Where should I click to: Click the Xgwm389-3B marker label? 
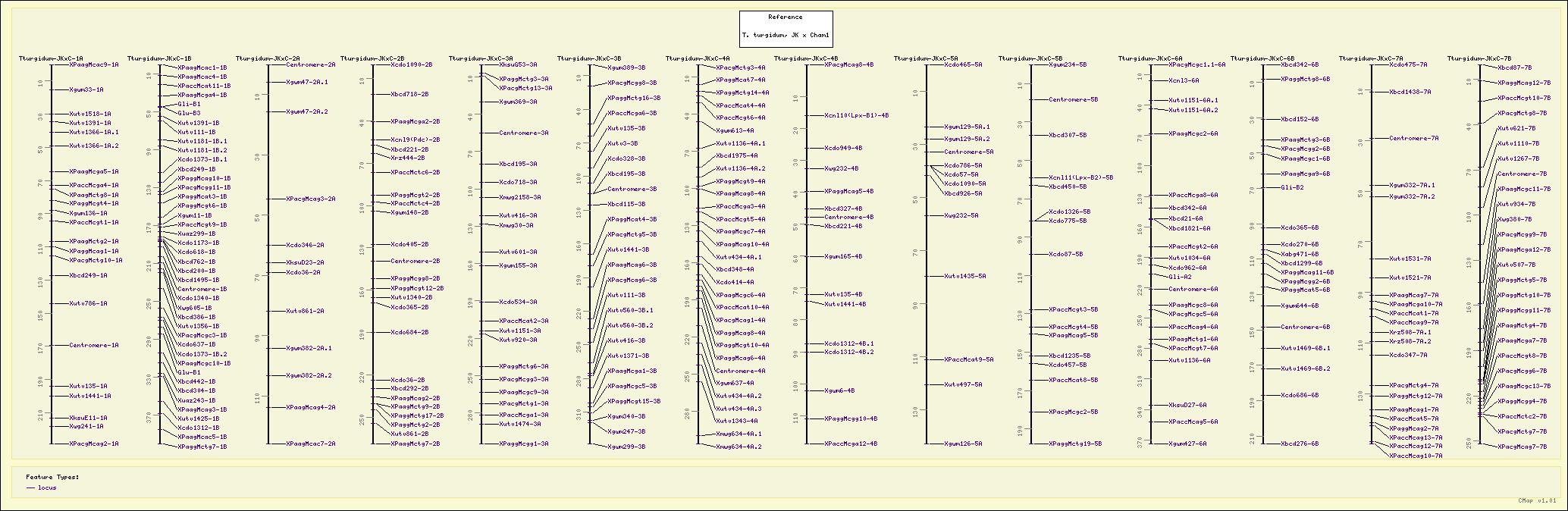point(626,68)
